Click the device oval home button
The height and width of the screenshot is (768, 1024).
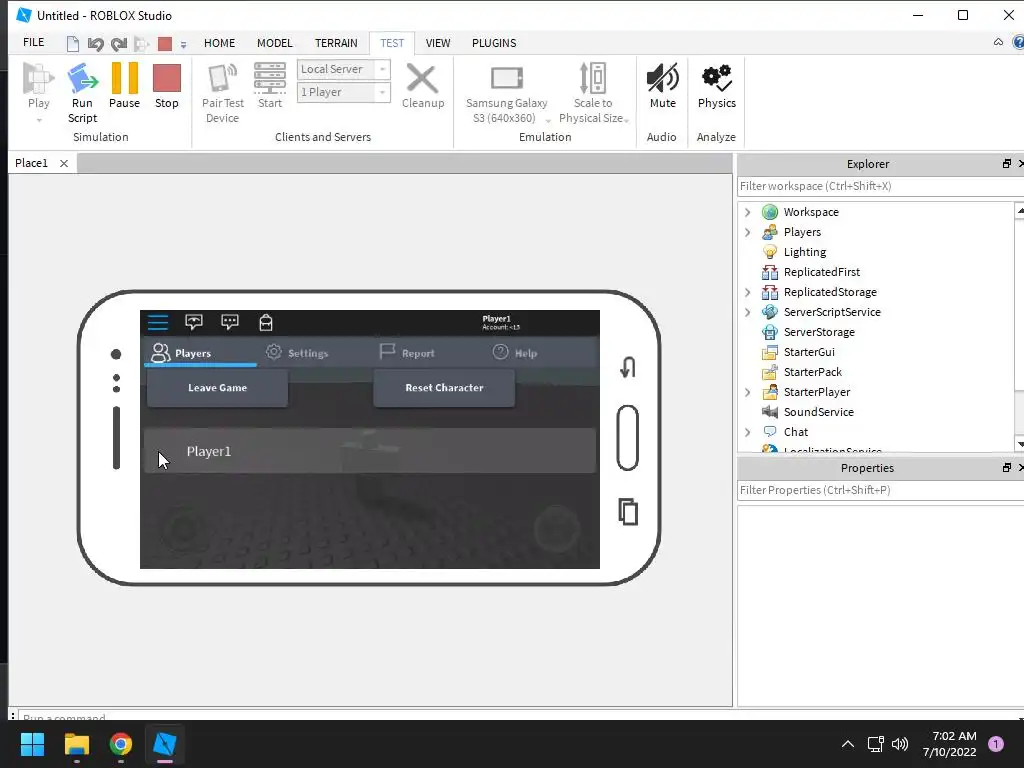[x=628, y=438]
